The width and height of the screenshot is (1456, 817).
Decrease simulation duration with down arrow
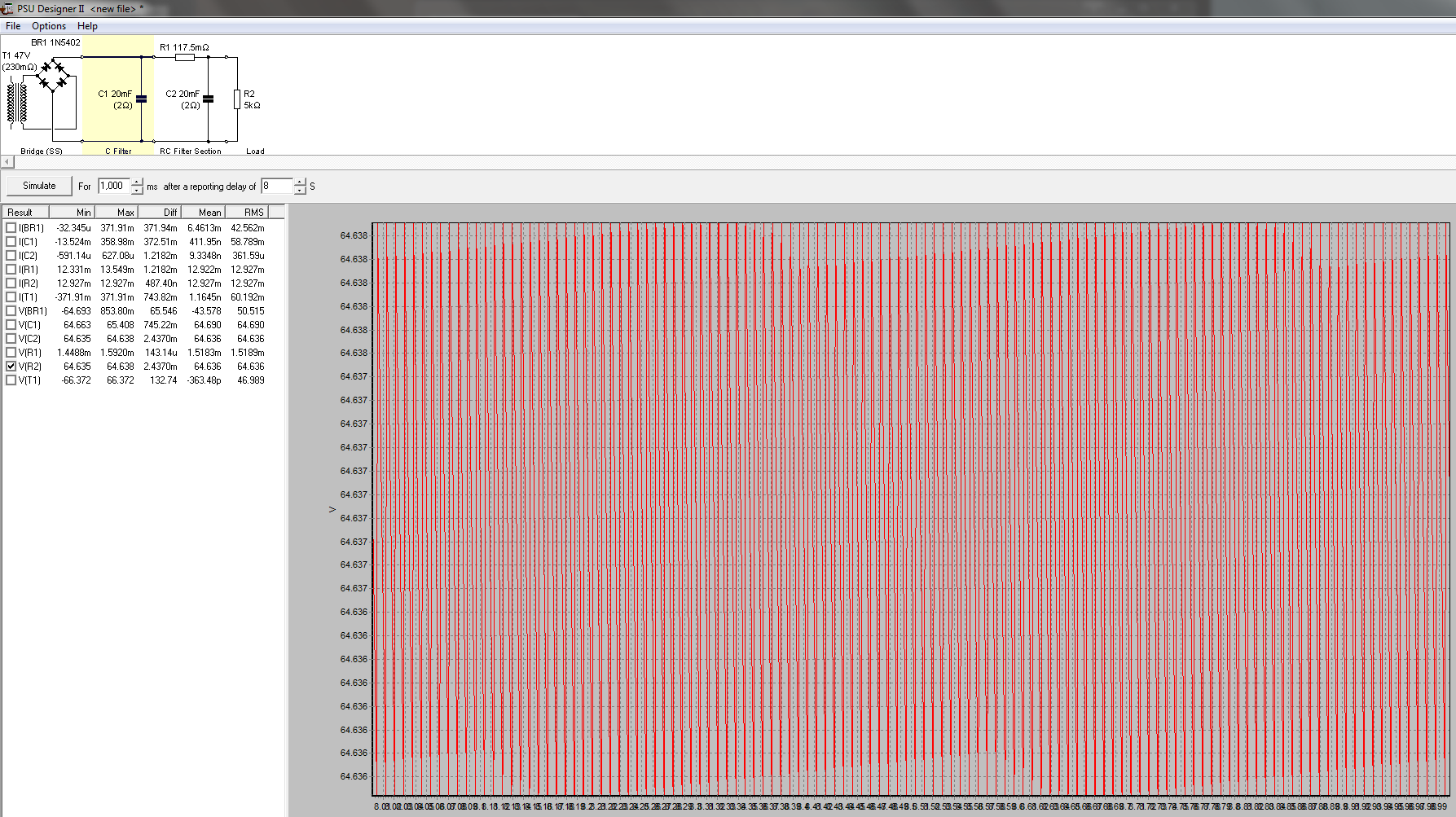[137, 190]
